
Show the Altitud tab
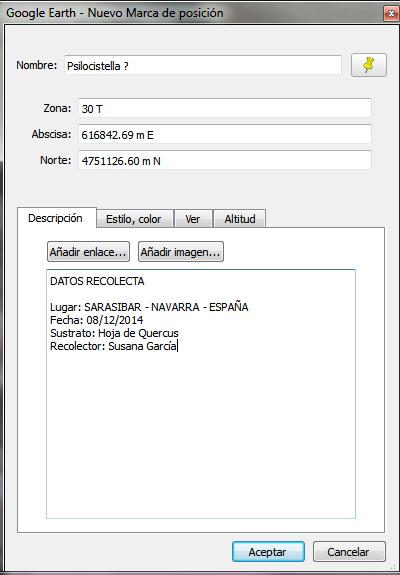(240, 219)
